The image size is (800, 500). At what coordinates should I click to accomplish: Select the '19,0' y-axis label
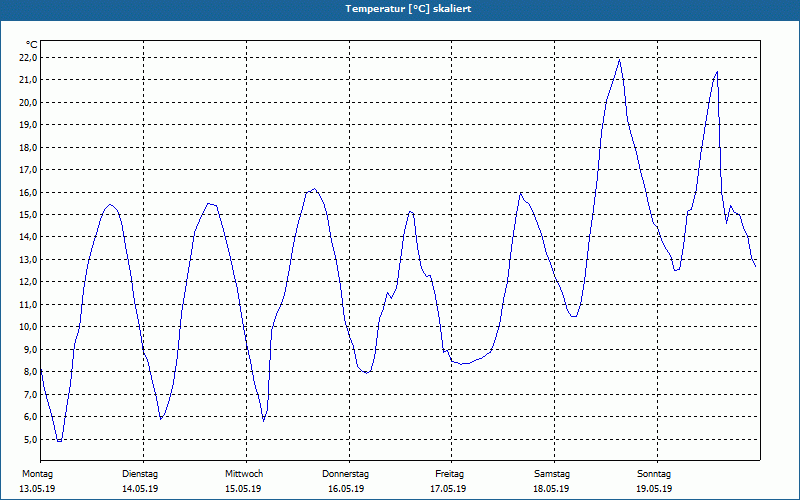pyautogui.click(x=28, y=124)
